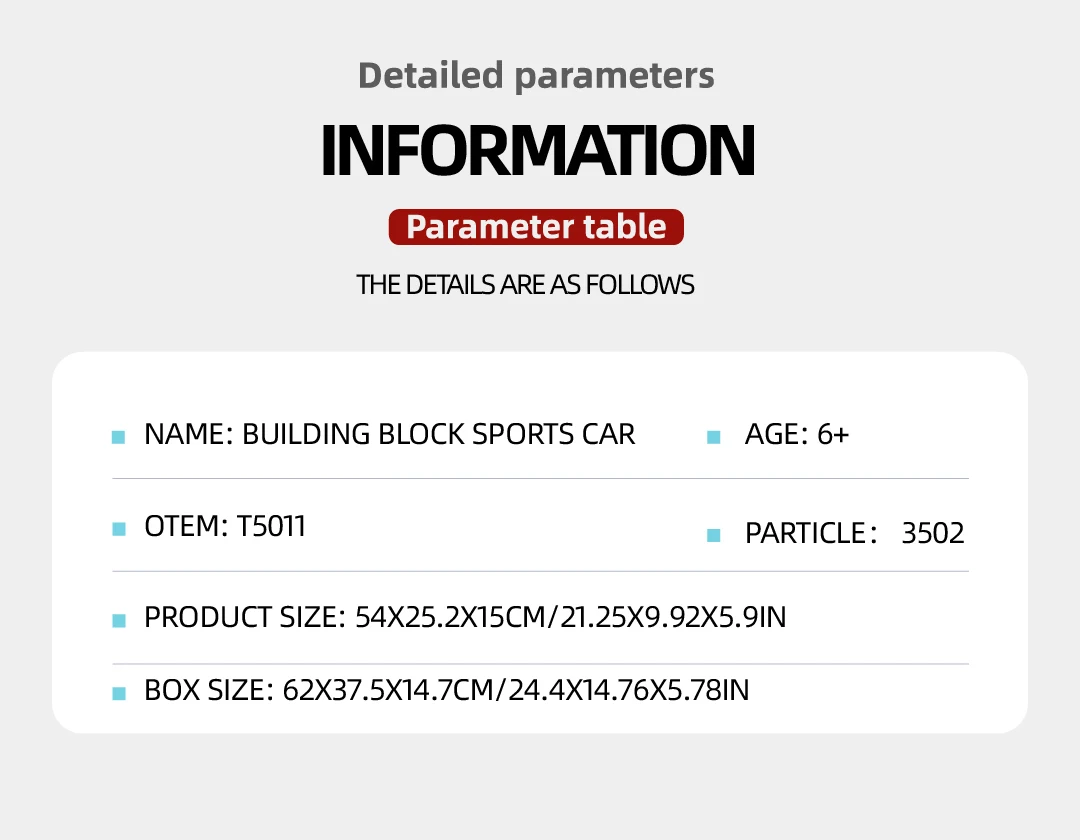Click the blue bullet beside BOX SIZE
The width and height of the screenshot is (1080, 840).
click(118, 693)
